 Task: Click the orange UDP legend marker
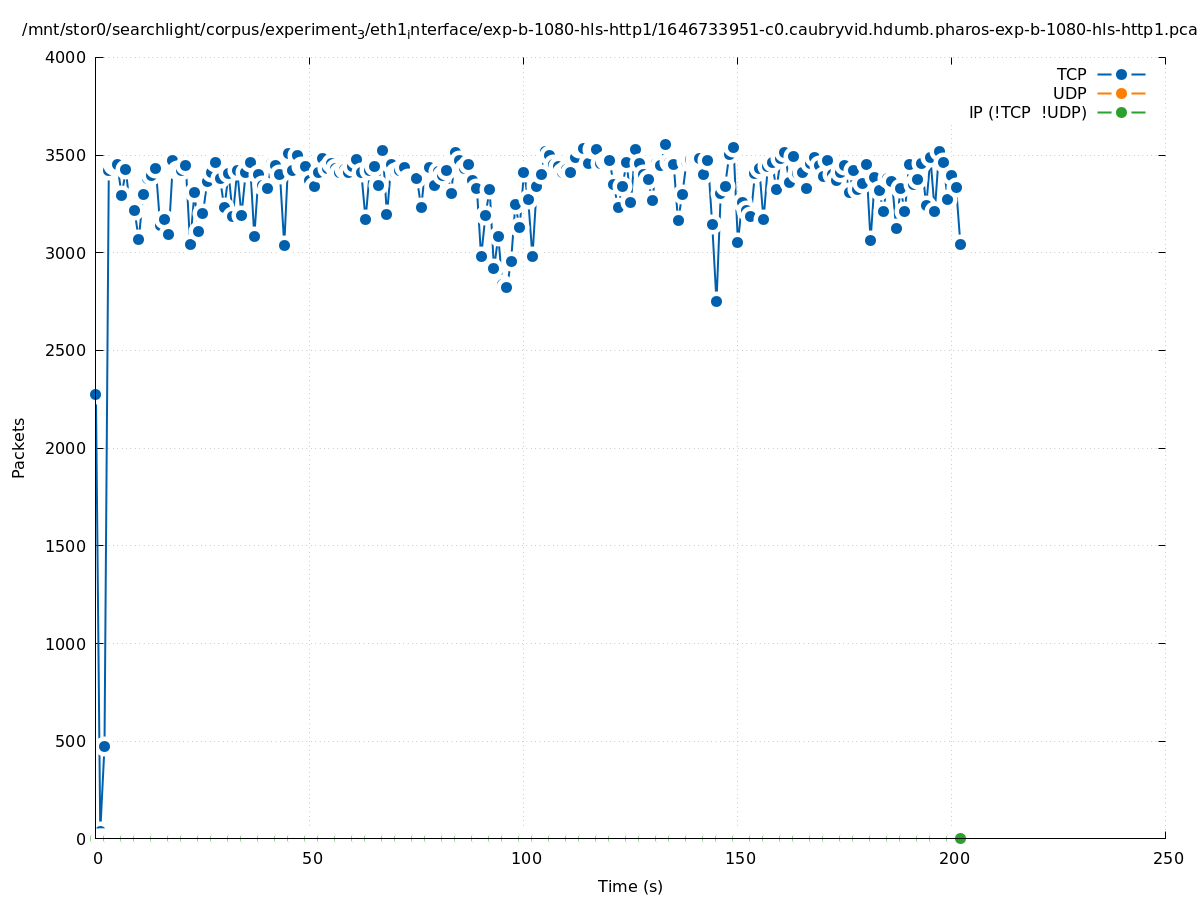click(x=1121, y=93)
